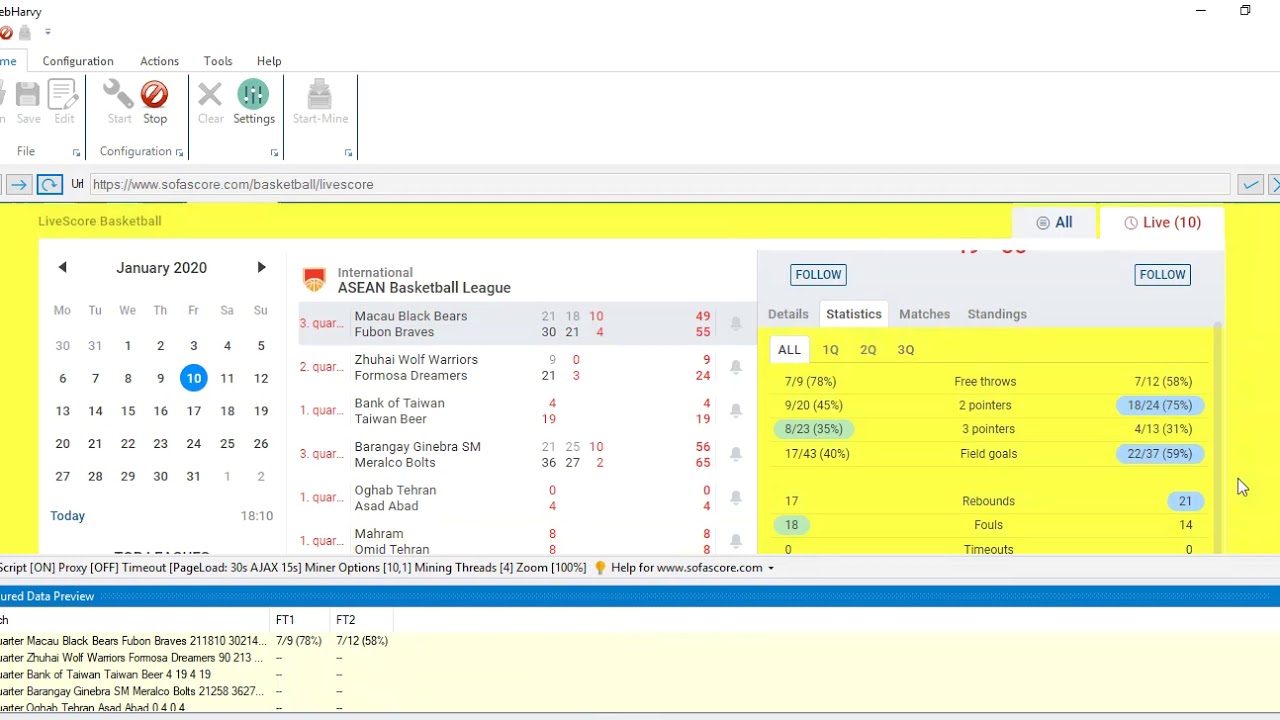Viewport: 1280px width, 720px height.
Task: Expand the File ribbon group launcher
Action: click(x=76, y=153)
